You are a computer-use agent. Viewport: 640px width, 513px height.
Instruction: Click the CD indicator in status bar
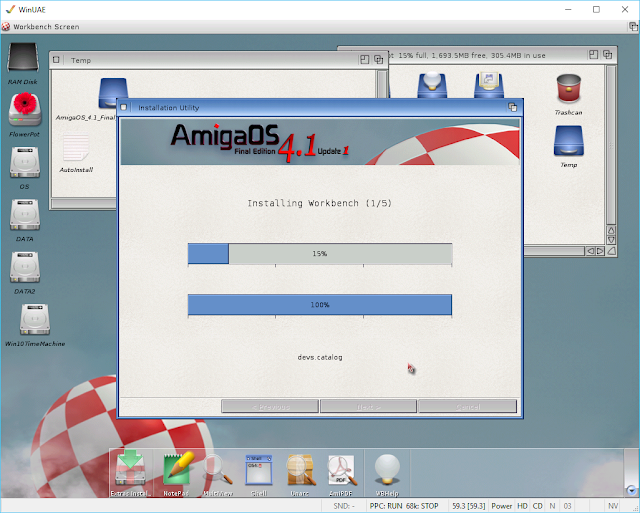(x=538, y=506)
